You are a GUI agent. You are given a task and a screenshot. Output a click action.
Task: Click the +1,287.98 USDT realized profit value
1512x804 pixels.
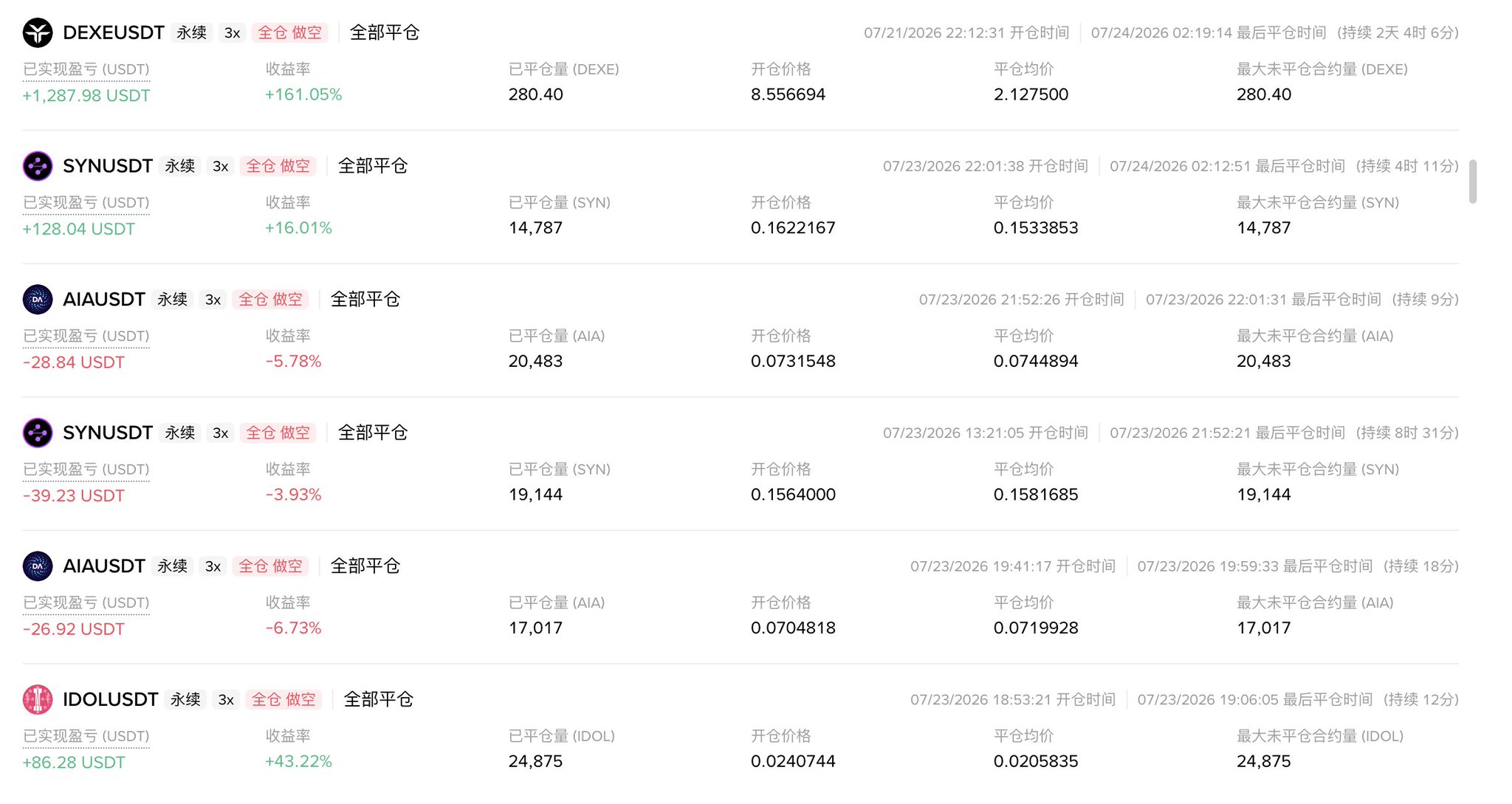86,95
